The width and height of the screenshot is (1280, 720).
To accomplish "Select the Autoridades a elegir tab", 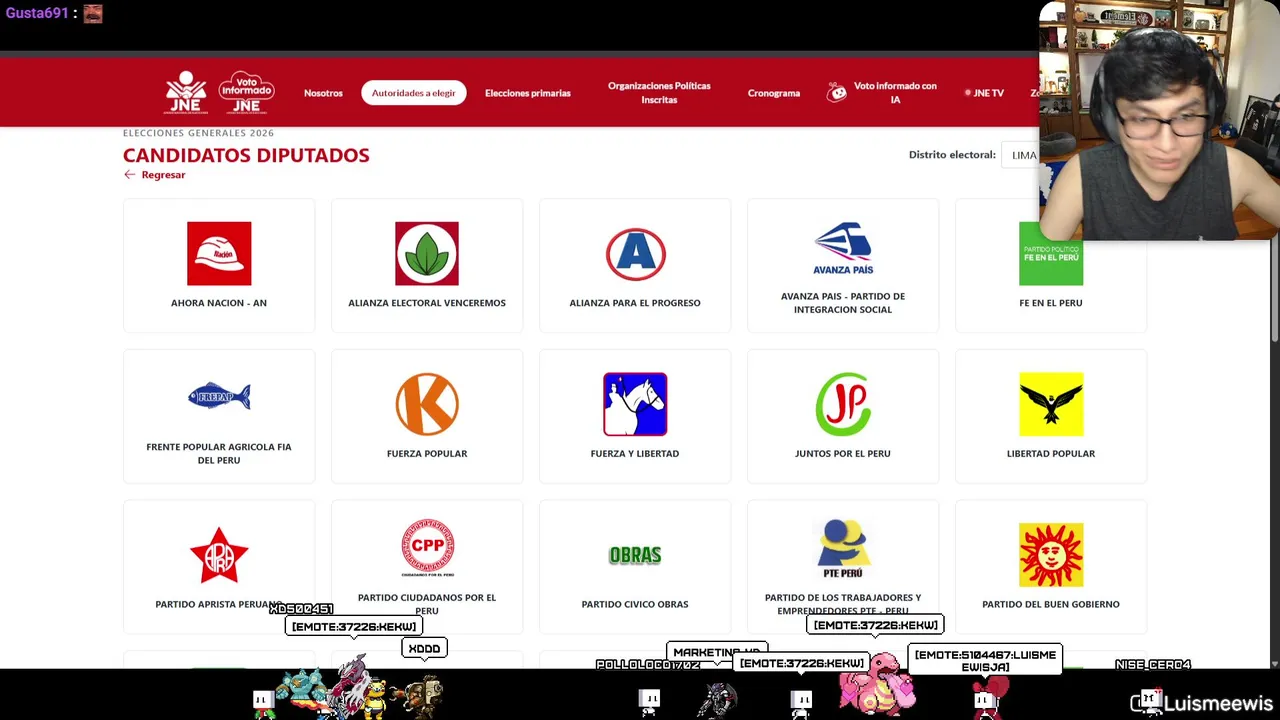I will point(413,93).
